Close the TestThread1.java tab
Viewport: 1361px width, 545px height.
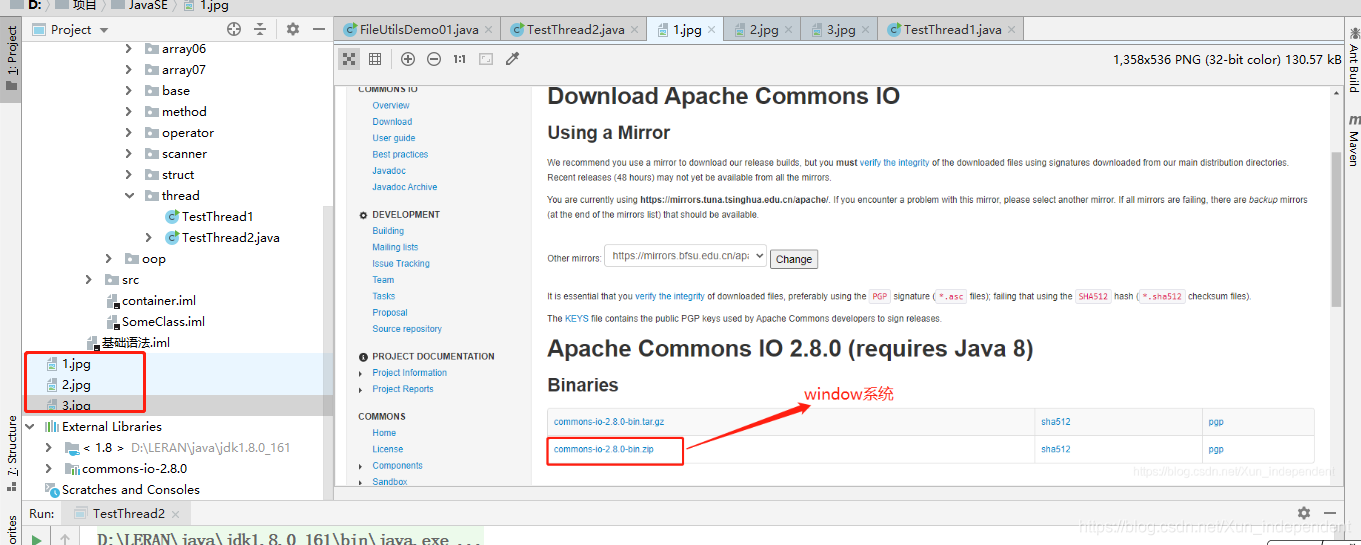1011,30
